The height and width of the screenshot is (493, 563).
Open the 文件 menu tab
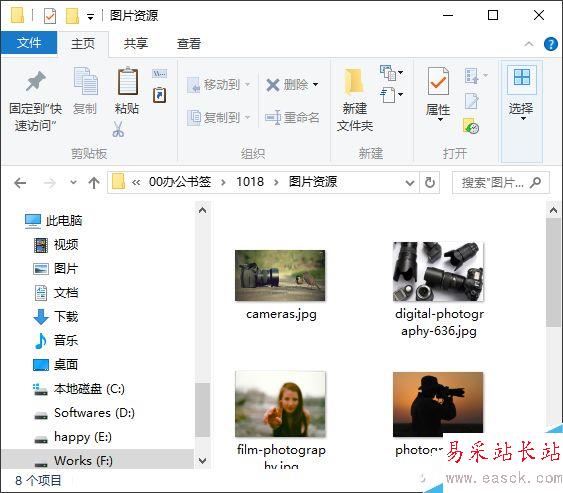point(29,43)
